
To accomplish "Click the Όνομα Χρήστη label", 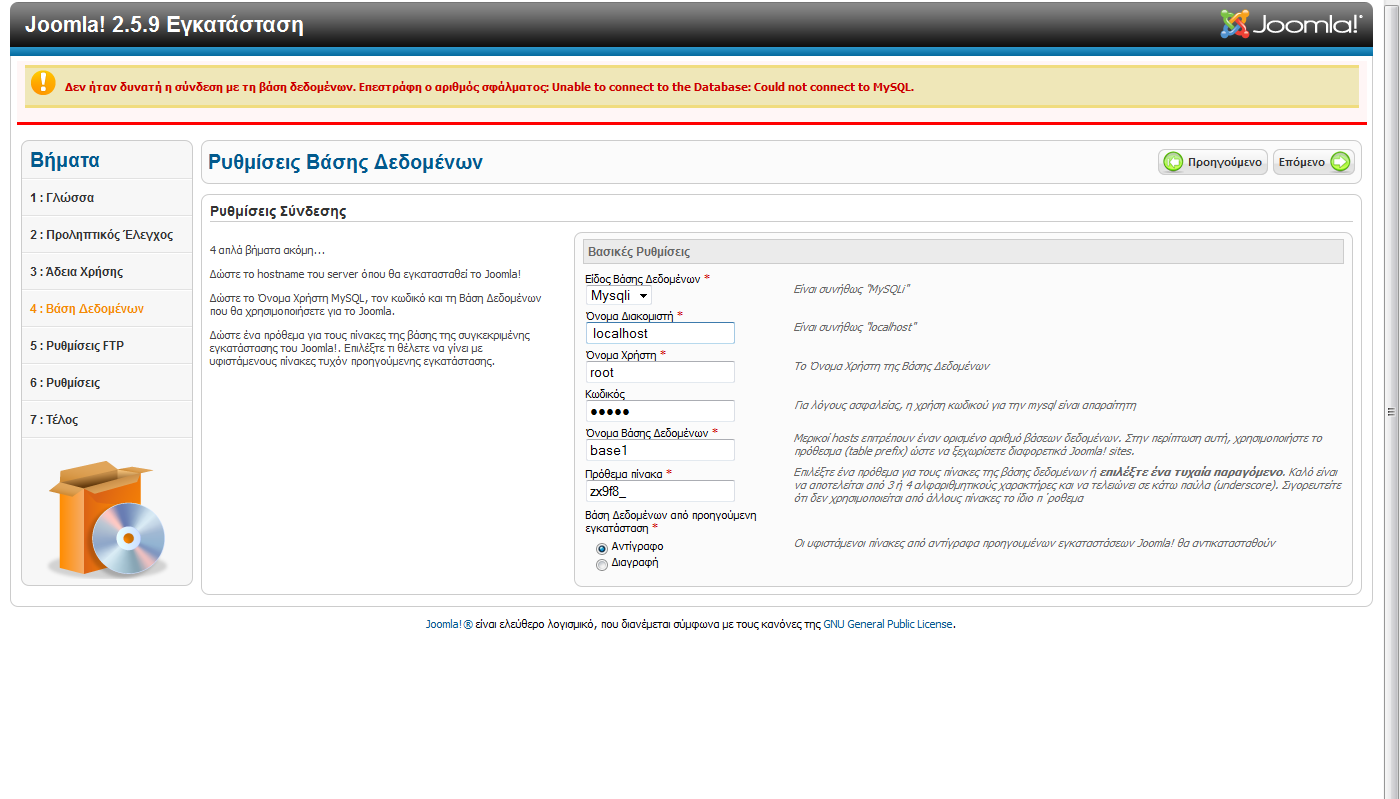I will (621, 355).
